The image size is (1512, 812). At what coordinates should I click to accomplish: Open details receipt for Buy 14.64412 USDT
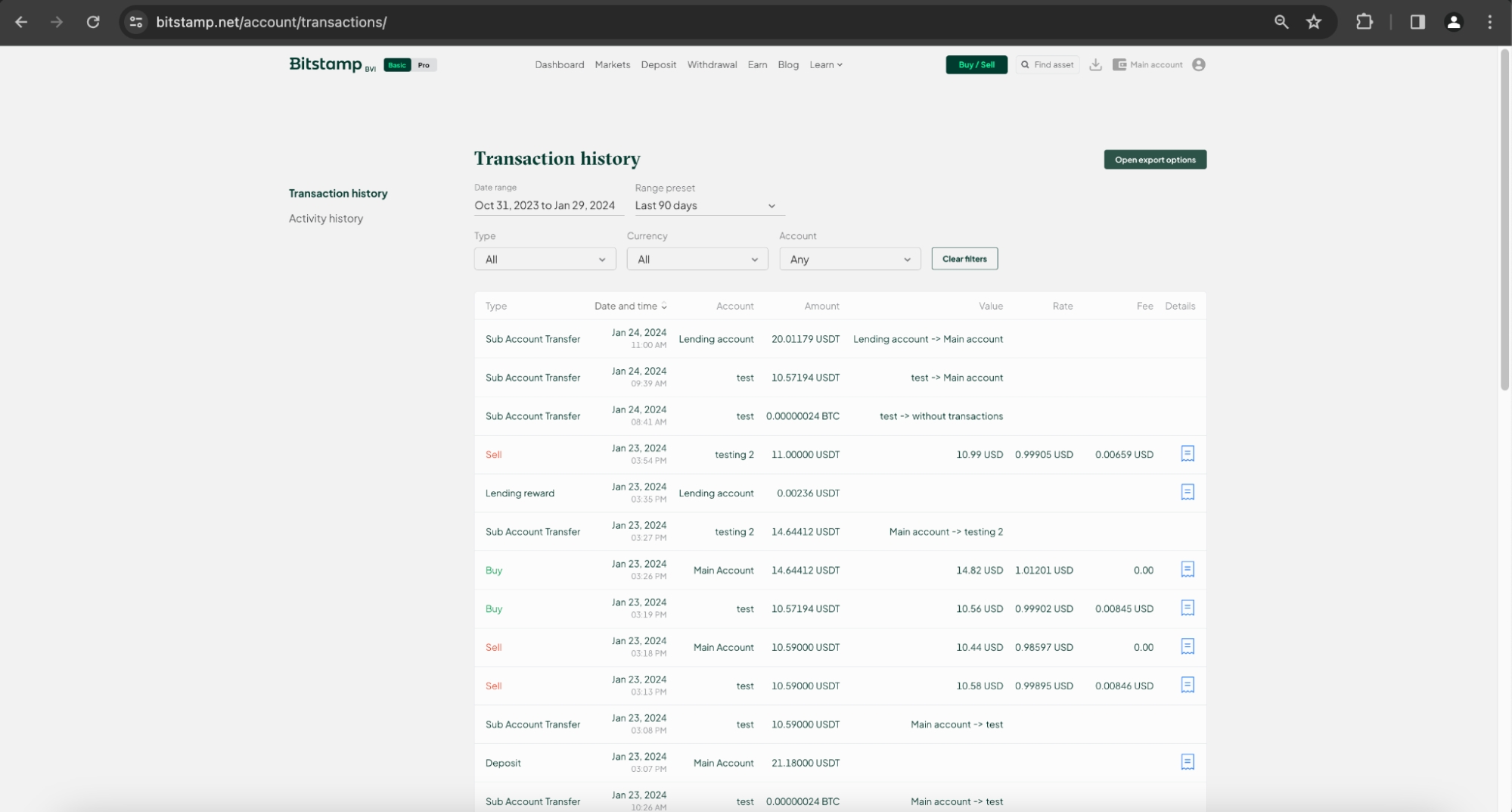[1188, 569]
